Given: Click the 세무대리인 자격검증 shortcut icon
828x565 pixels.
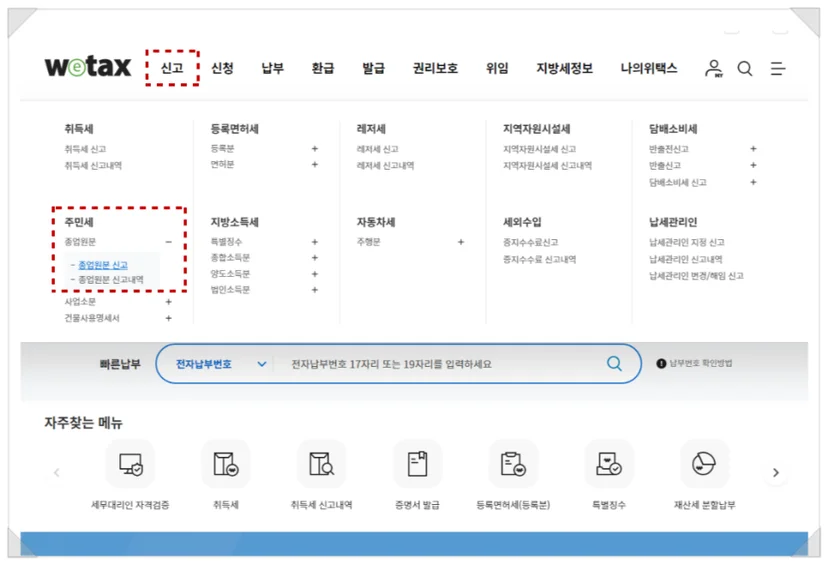Looking at the screenshot, I should coord(130,464).
